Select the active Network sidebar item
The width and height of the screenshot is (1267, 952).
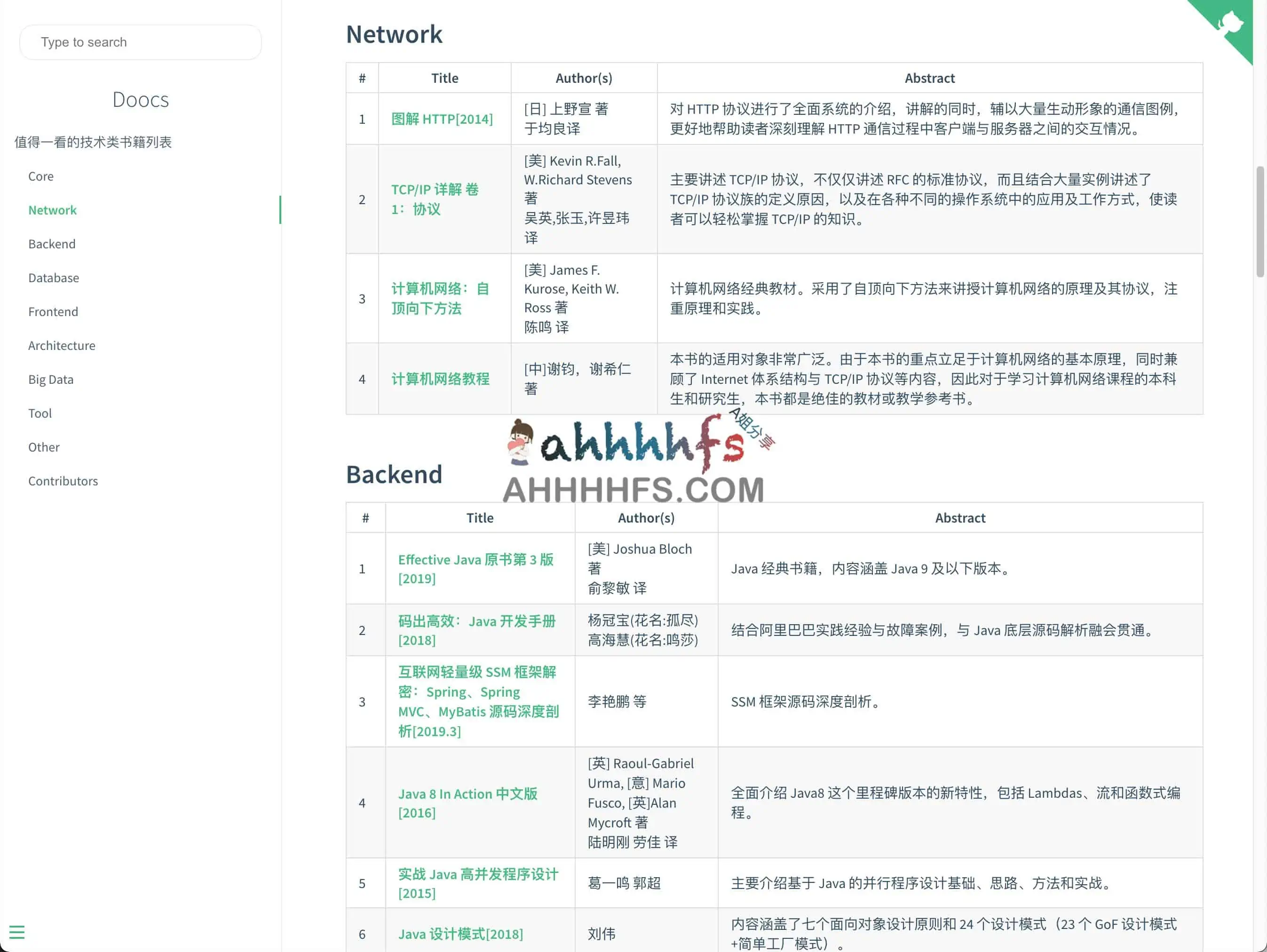point(52,210)
